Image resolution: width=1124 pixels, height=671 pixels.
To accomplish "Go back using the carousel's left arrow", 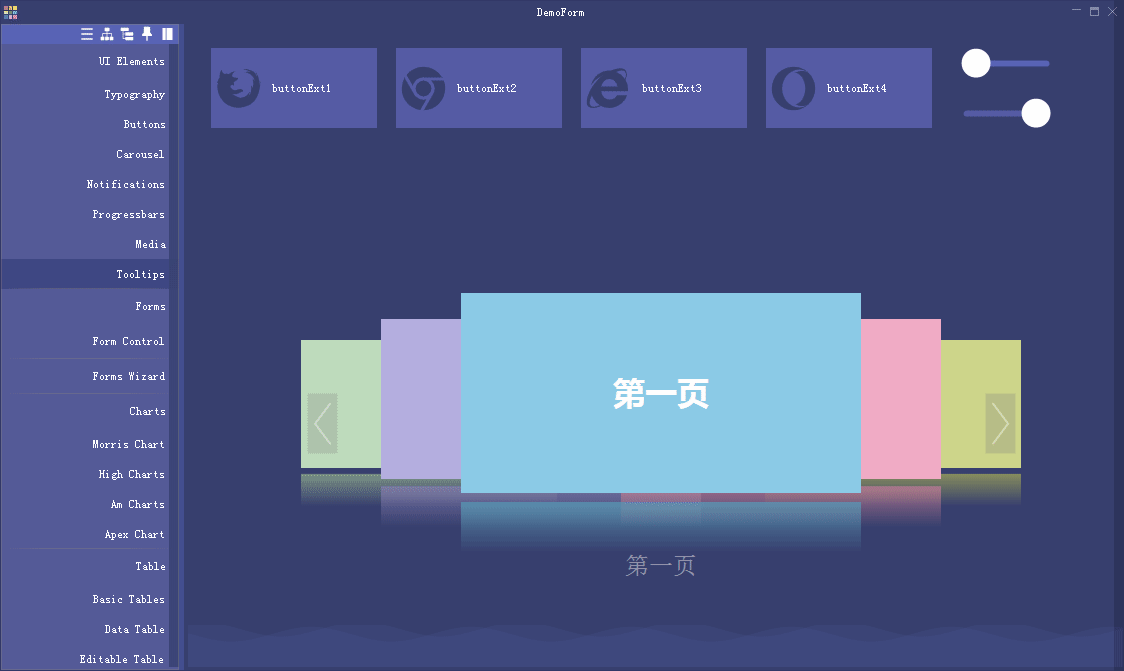I will [x=321, y=424].
